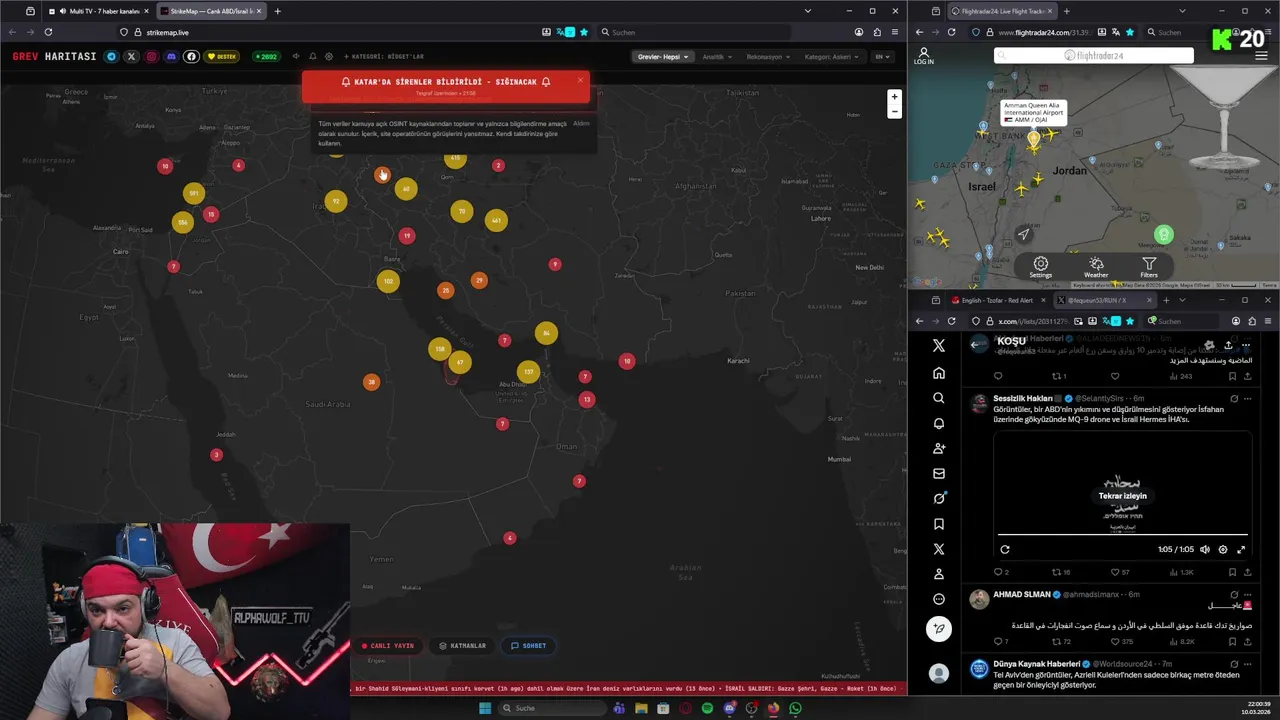Toggle sound speaker icon in StrikeMap header
The width and height of the screenshot is (1280, 720).
point(295,57)
